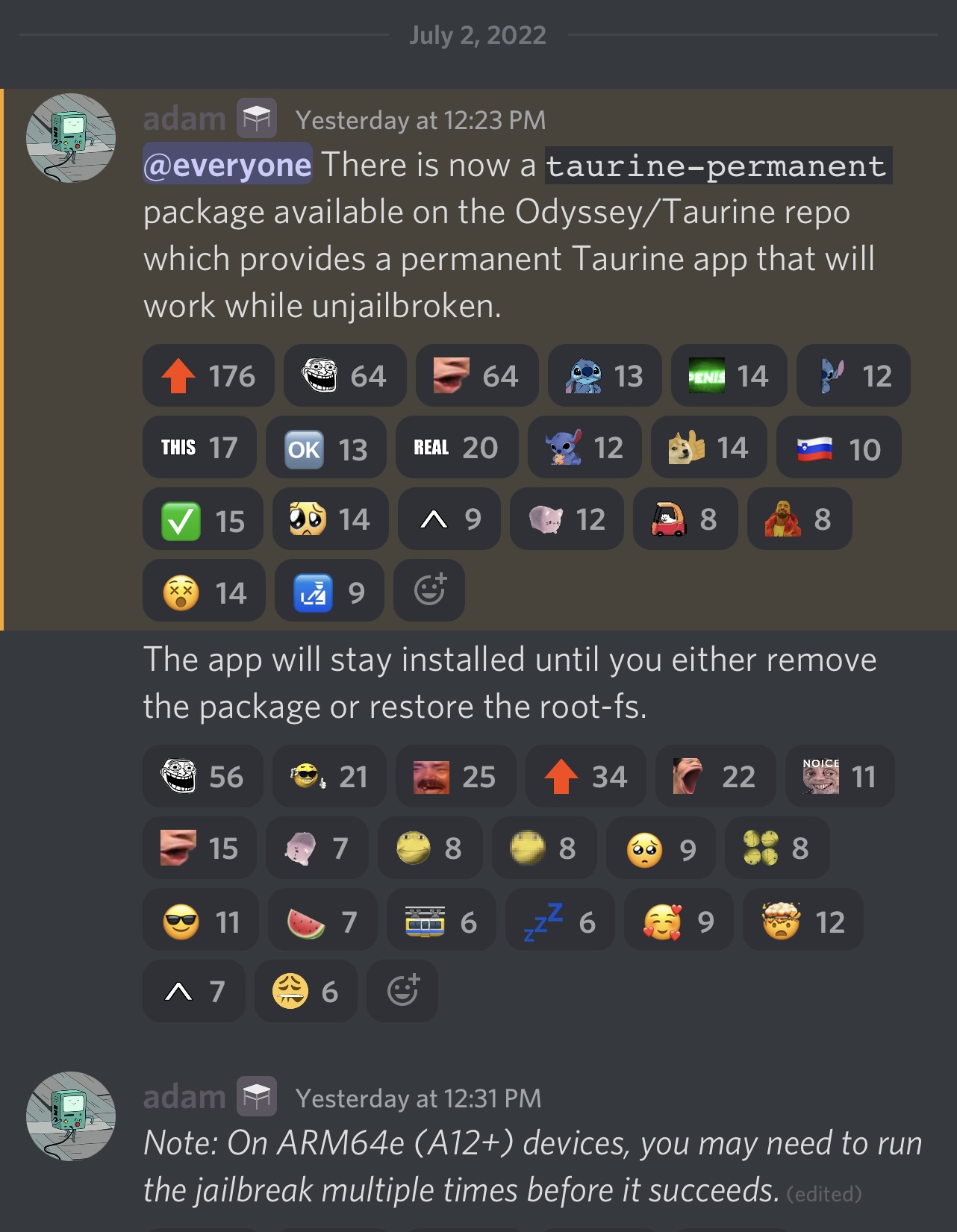Click the Slovenia flag reaction showing 10
This screenshot has width=957, height=1232.
(839, 448)
